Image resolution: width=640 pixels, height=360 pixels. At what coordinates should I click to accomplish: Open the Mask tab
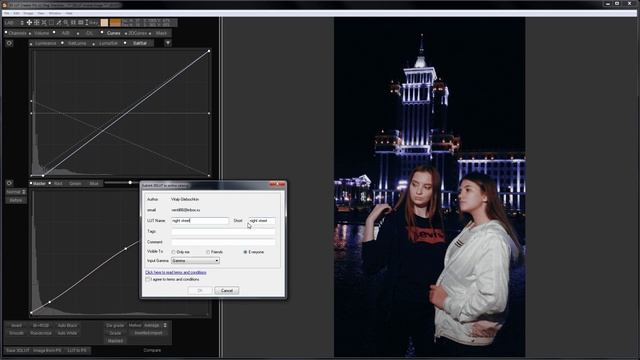(161, 33)
